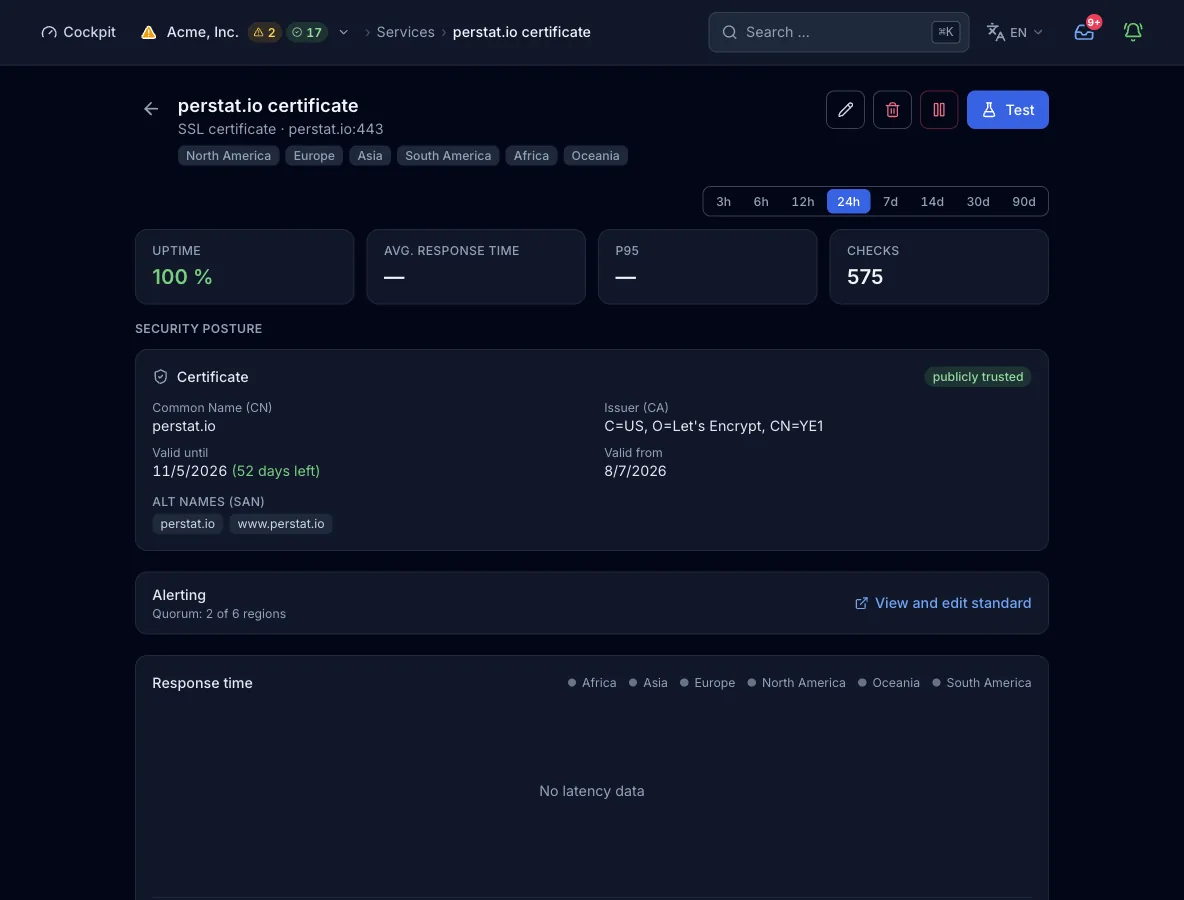Select the 24h time range
The width and height of the screenshot is (1184, 900).
(848, 202)
